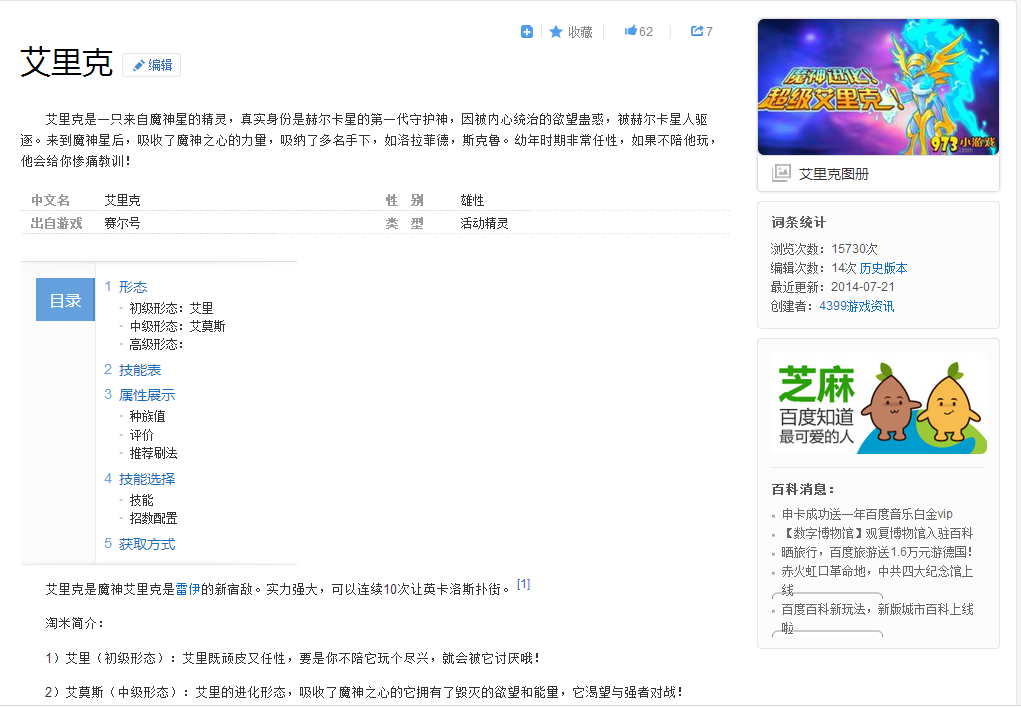Click the pencil 编辑 button
Image resolution: width=1021 pixels, height=707 pixels.
[x=152, y=65]
